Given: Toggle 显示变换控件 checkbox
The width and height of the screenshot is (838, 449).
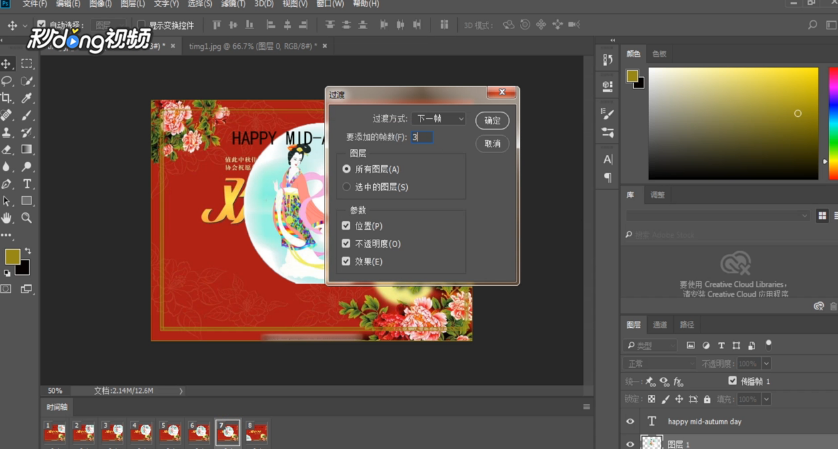Looking at the screenshot, I should point(142,25).
